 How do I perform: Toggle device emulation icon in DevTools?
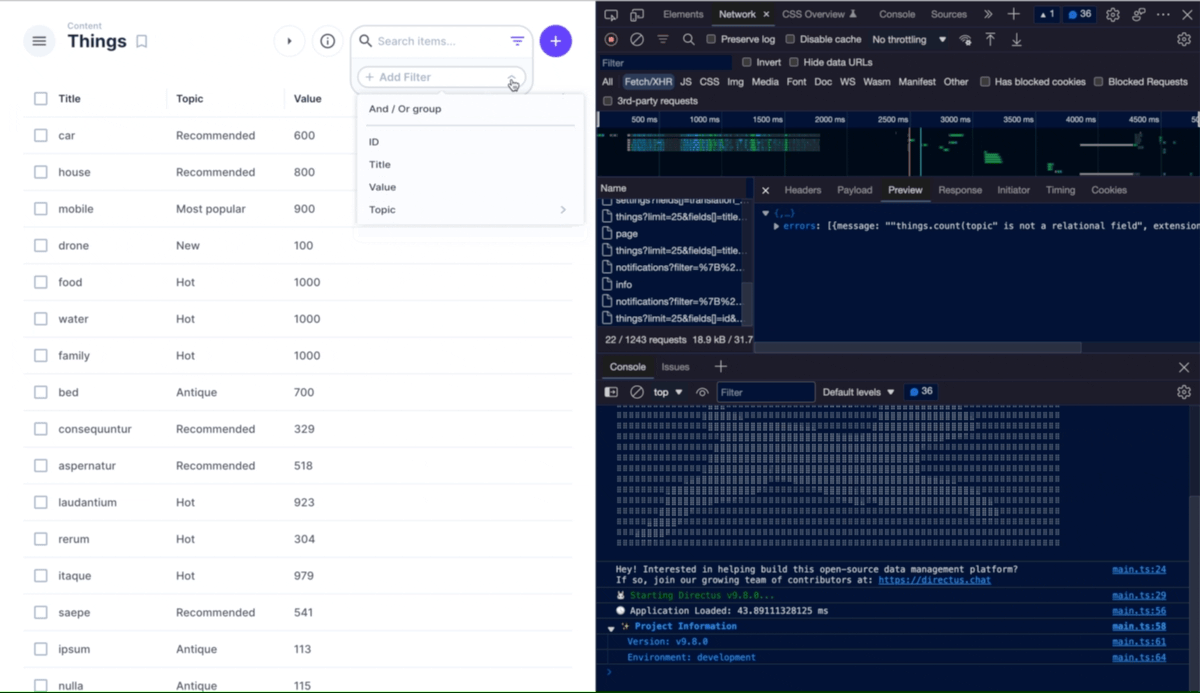(x=637, y=14)
